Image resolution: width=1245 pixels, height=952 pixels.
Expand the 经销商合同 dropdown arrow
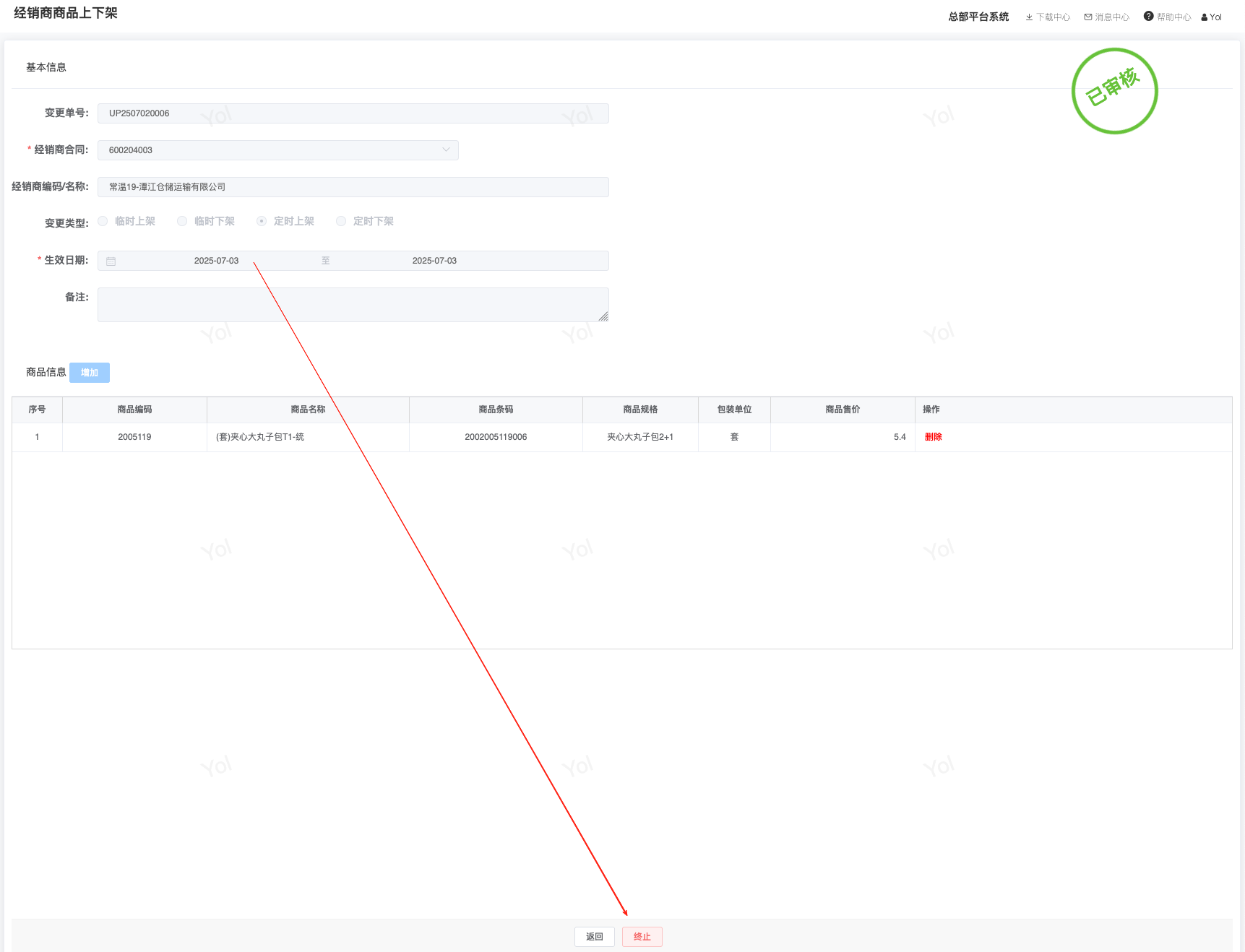[x=446, y=150]
